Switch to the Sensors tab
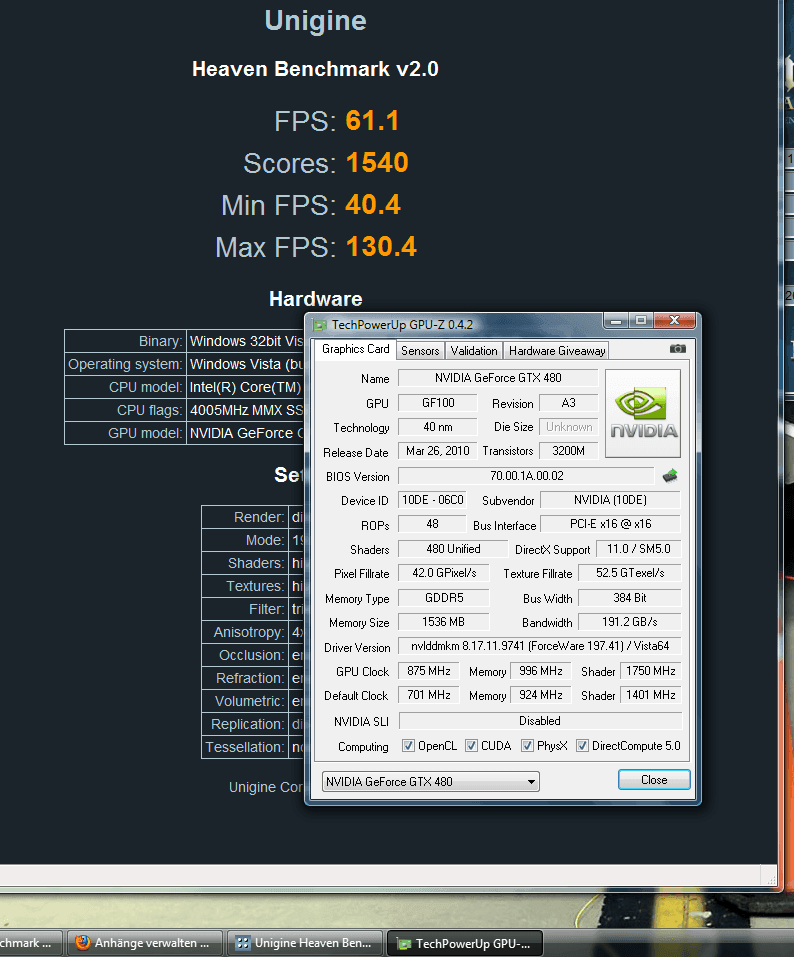 pyautogui.click(x=420, y=351)
